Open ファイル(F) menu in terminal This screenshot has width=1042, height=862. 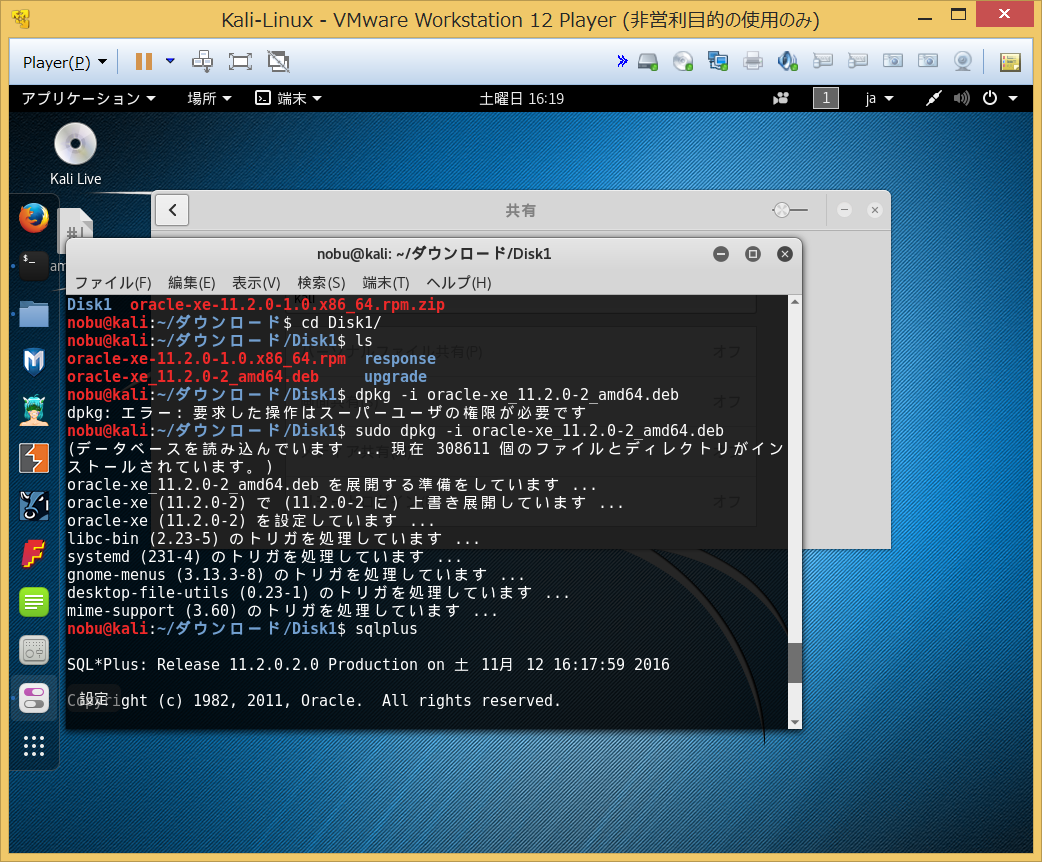[113, 282]
